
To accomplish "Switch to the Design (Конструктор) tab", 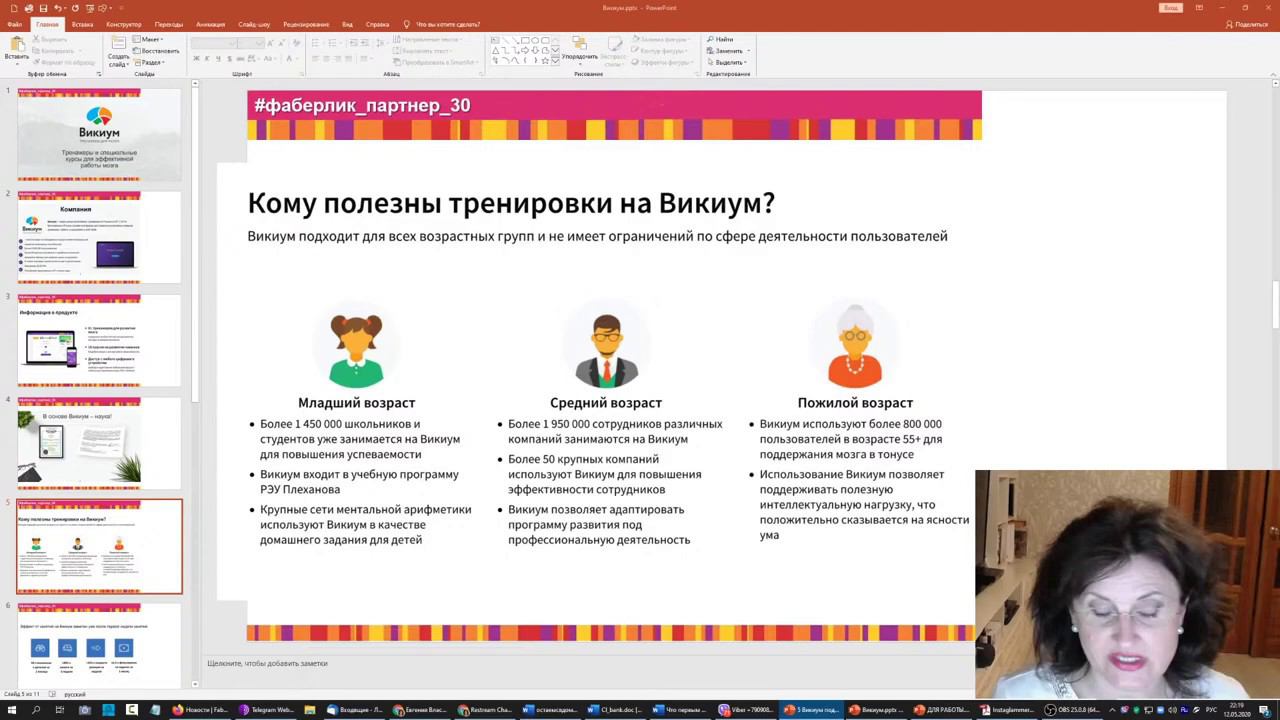I will 123,24.
